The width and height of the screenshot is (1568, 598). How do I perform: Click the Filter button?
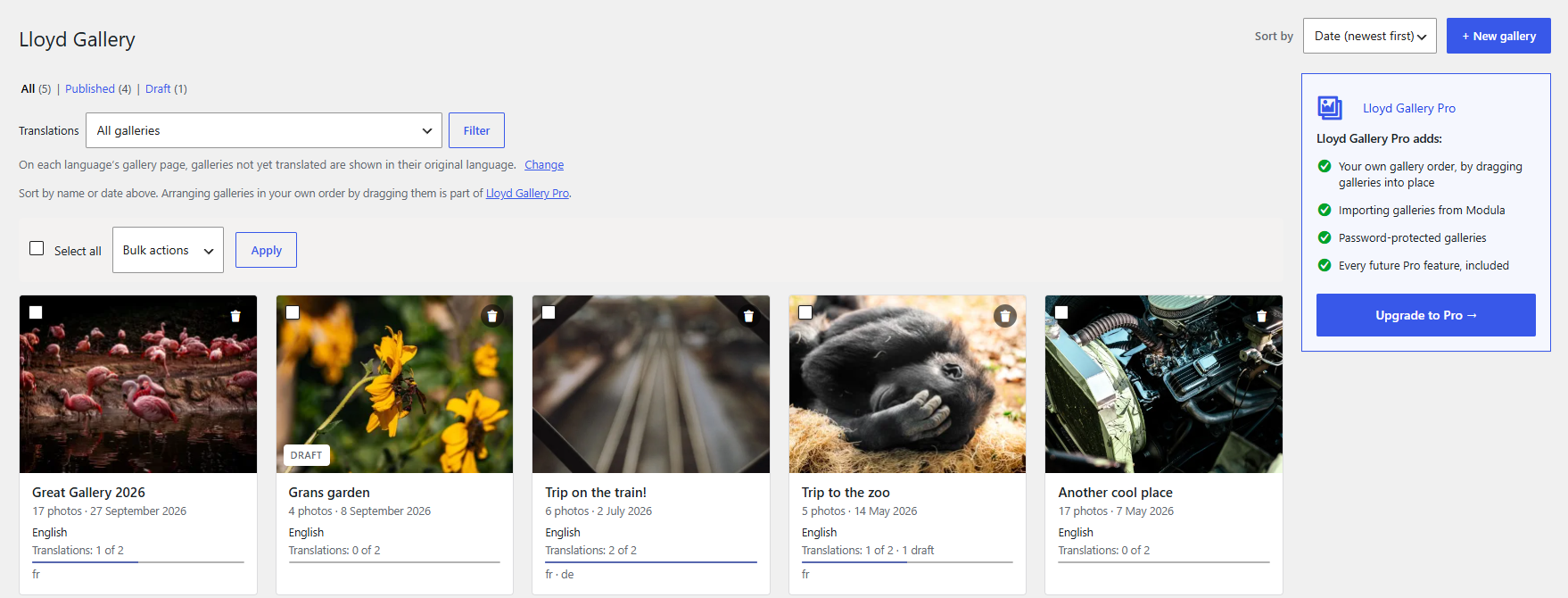[x=476, y=130]
